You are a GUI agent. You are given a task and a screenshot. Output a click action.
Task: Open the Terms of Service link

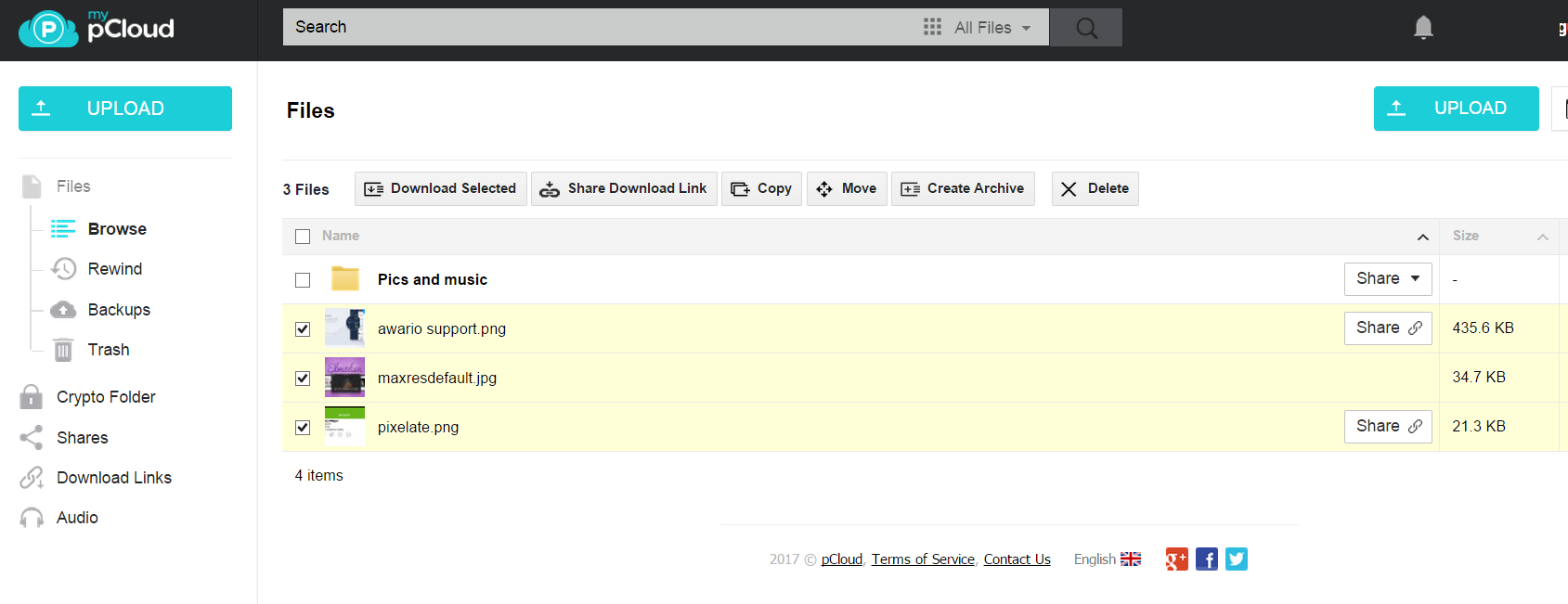pyautogui.click(x=923, y=559)
